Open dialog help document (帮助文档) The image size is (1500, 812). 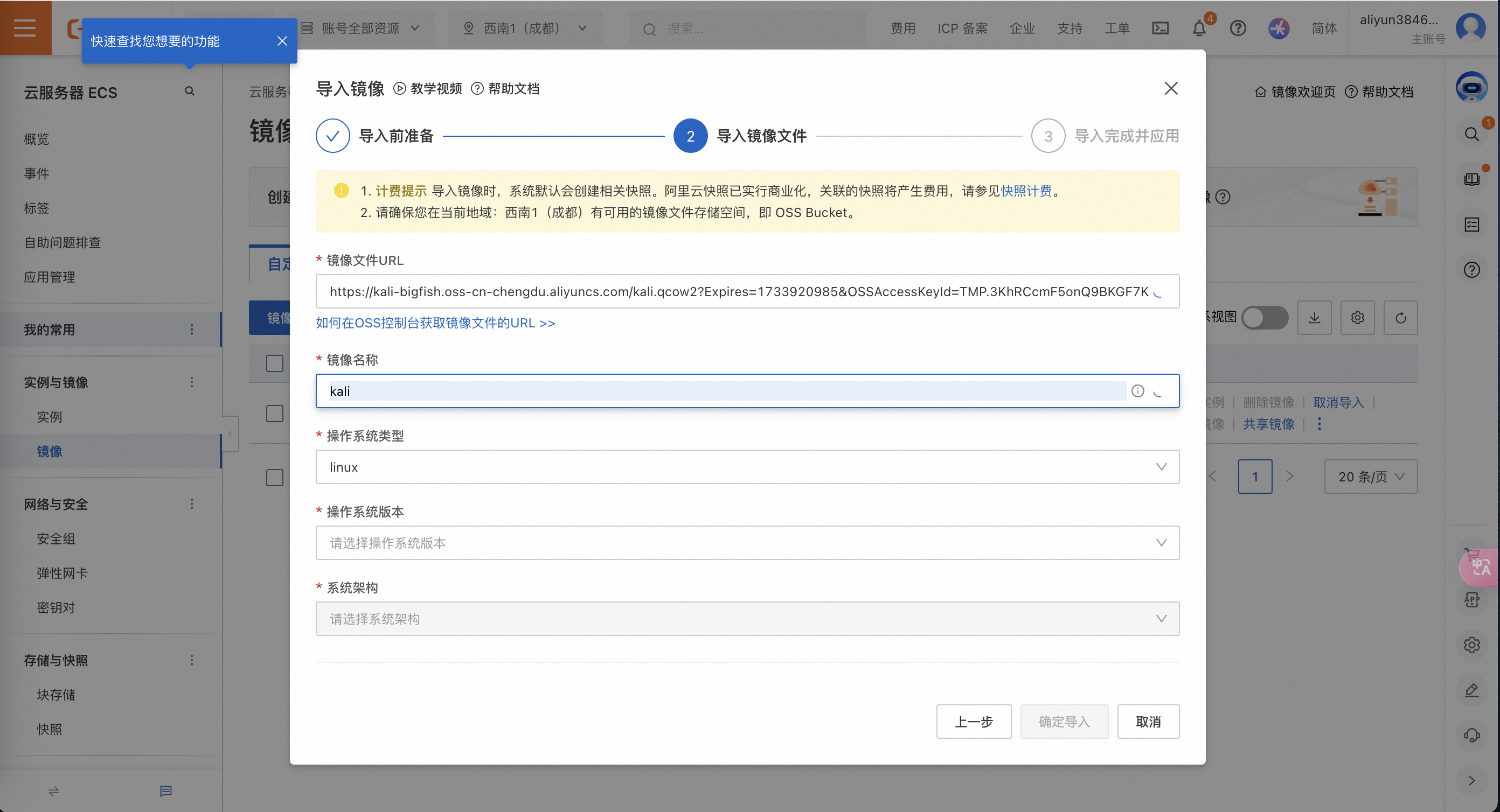pos(505,88)
